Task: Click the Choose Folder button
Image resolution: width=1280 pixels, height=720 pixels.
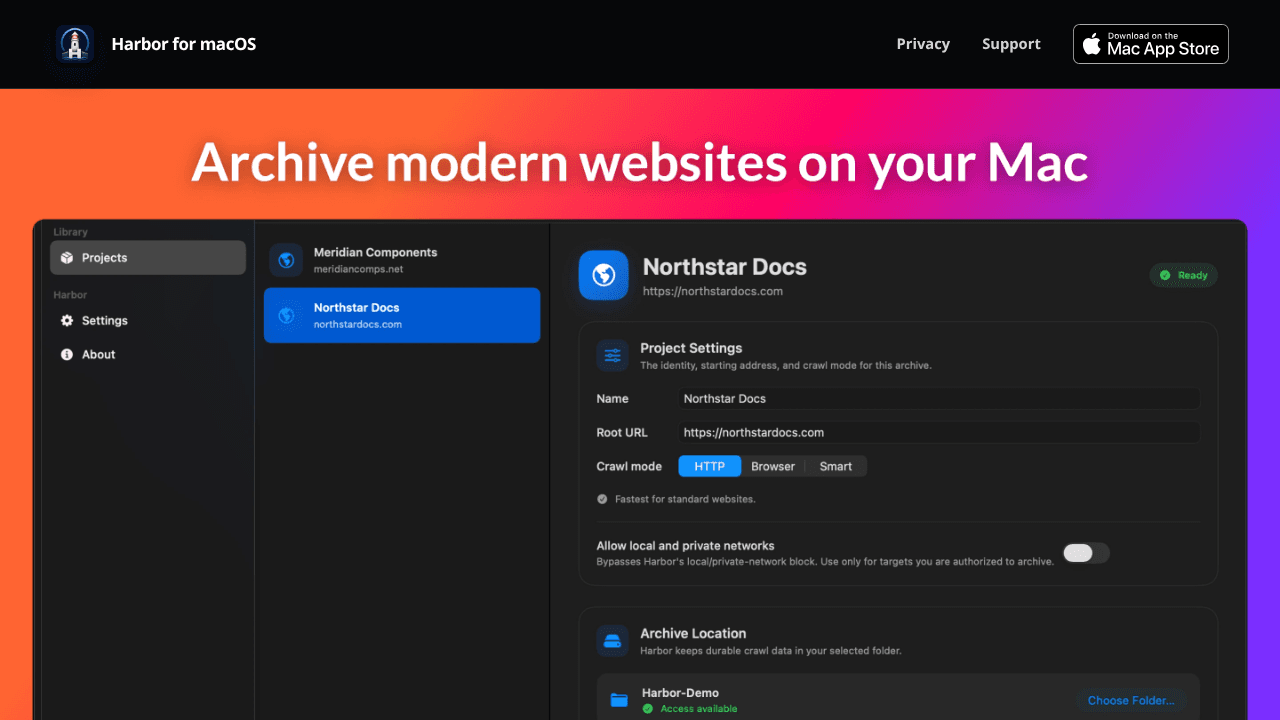Action: tap(1131, 700)
